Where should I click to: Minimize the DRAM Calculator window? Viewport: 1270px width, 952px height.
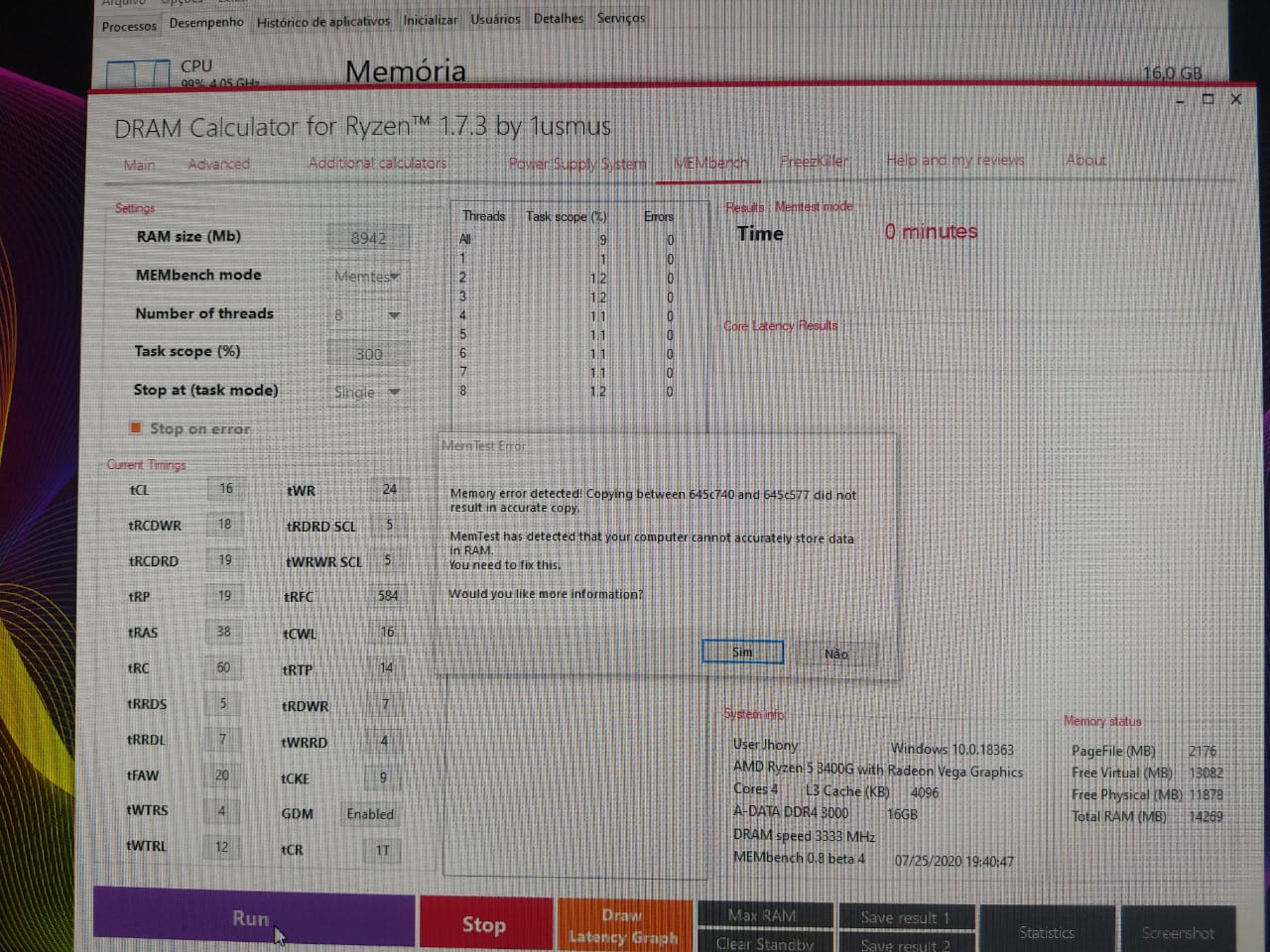click(x=1180, y=100)
